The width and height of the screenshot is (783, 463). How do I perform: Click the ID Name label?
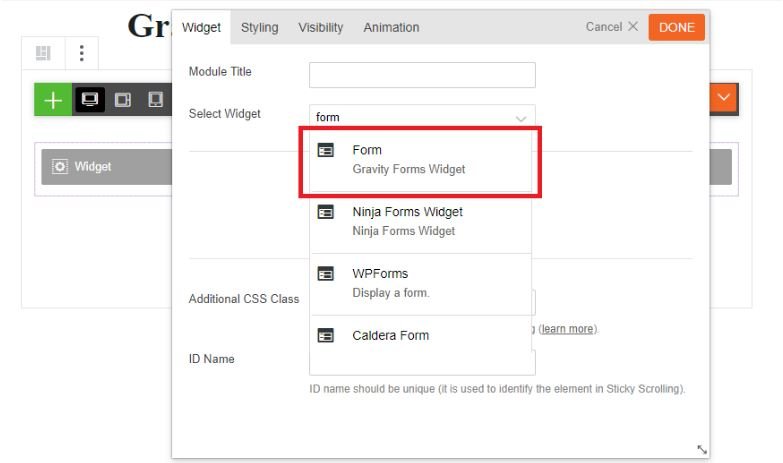pos(211,359)
